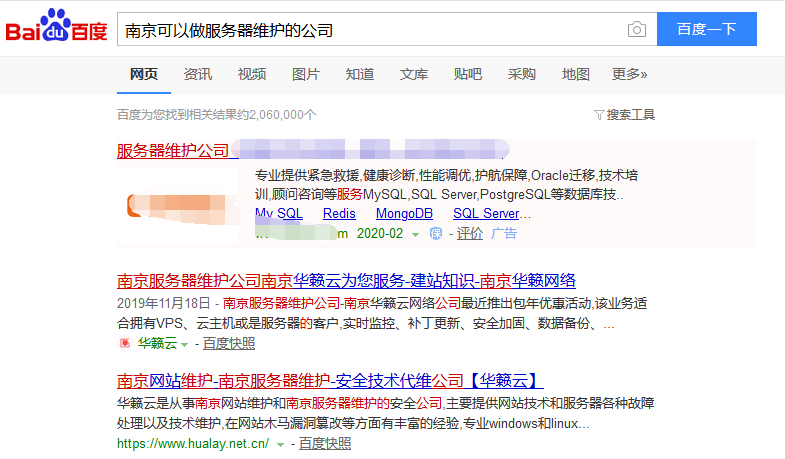
Task: Open 百度快照 beside hualay.net.cn URL
Action: pos(325,444)
